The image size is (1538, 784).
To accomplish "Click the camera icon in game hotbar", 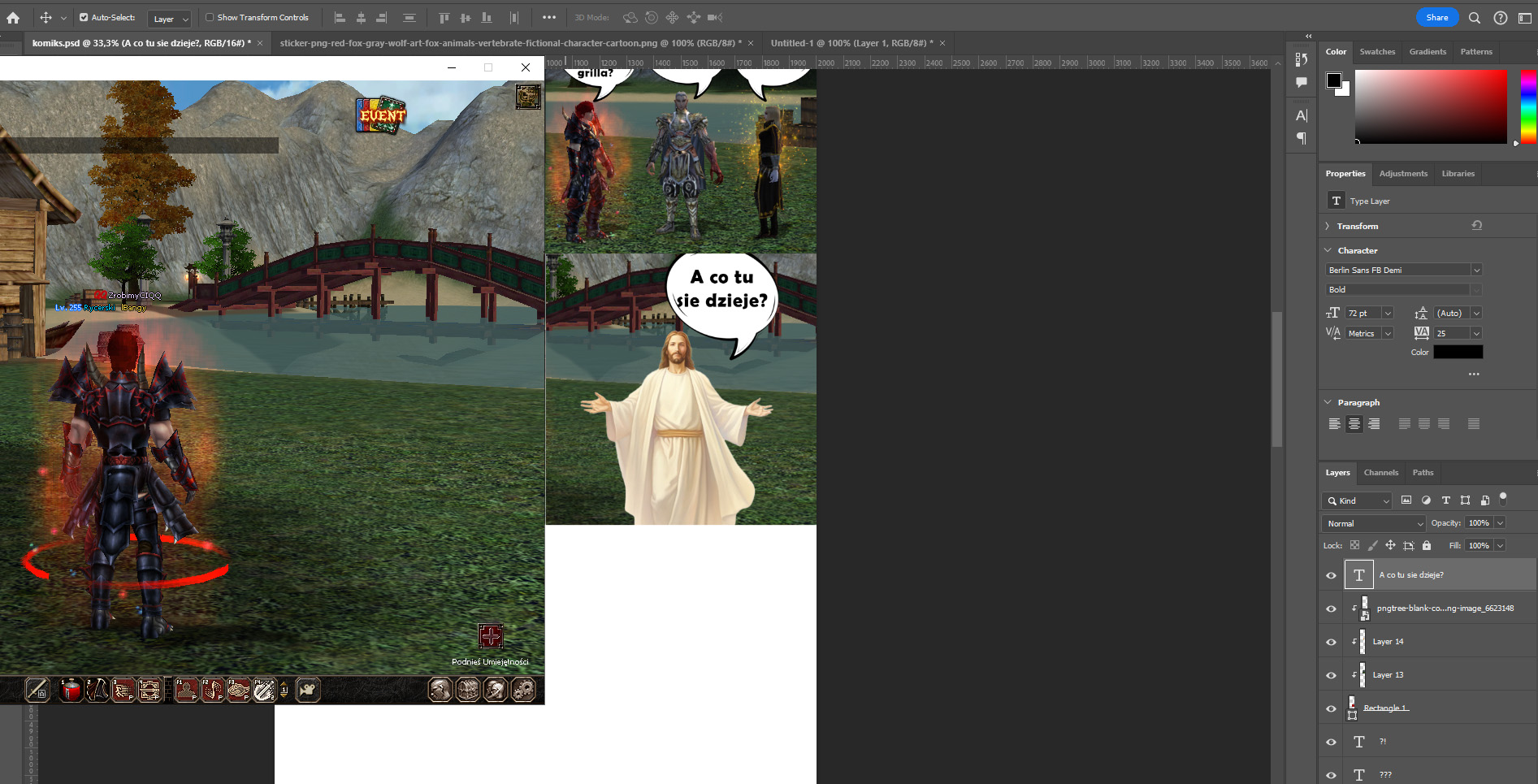I will click(307, 690).
